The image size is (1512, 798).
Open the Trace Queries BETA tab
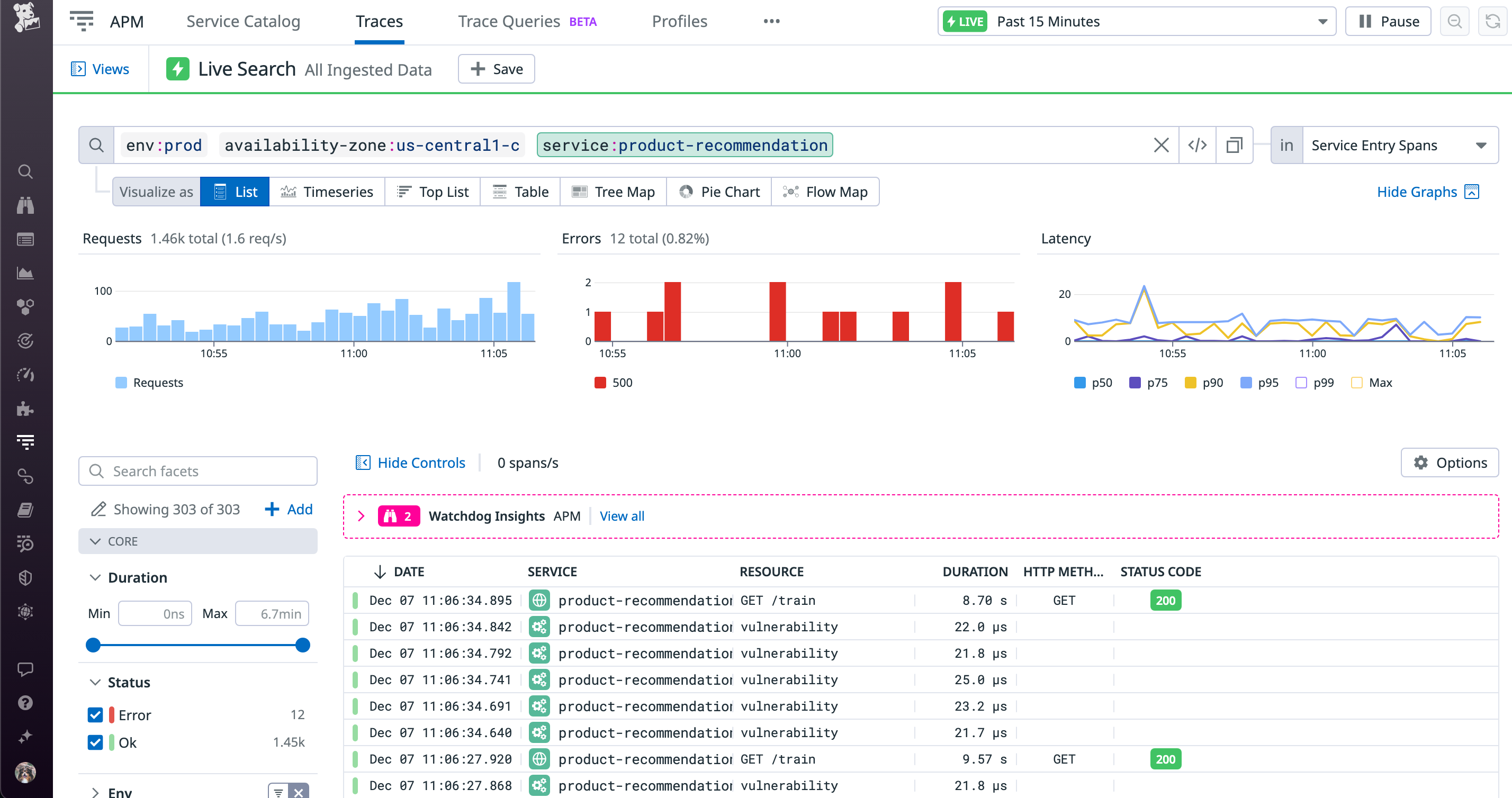point(508,21)
